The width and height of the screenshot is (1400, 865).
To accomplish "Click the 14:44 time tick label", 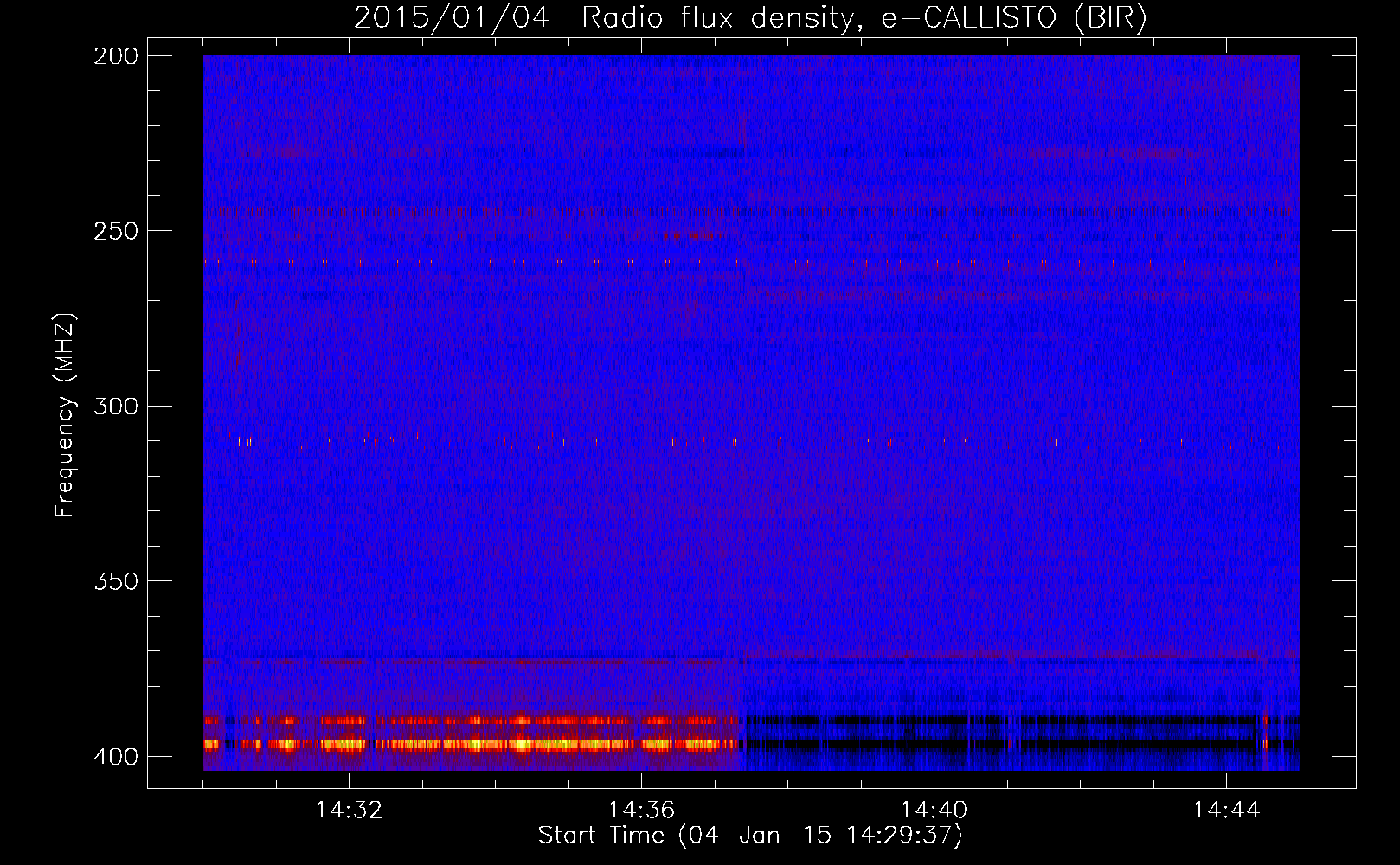I will [x=1226, y=811].
